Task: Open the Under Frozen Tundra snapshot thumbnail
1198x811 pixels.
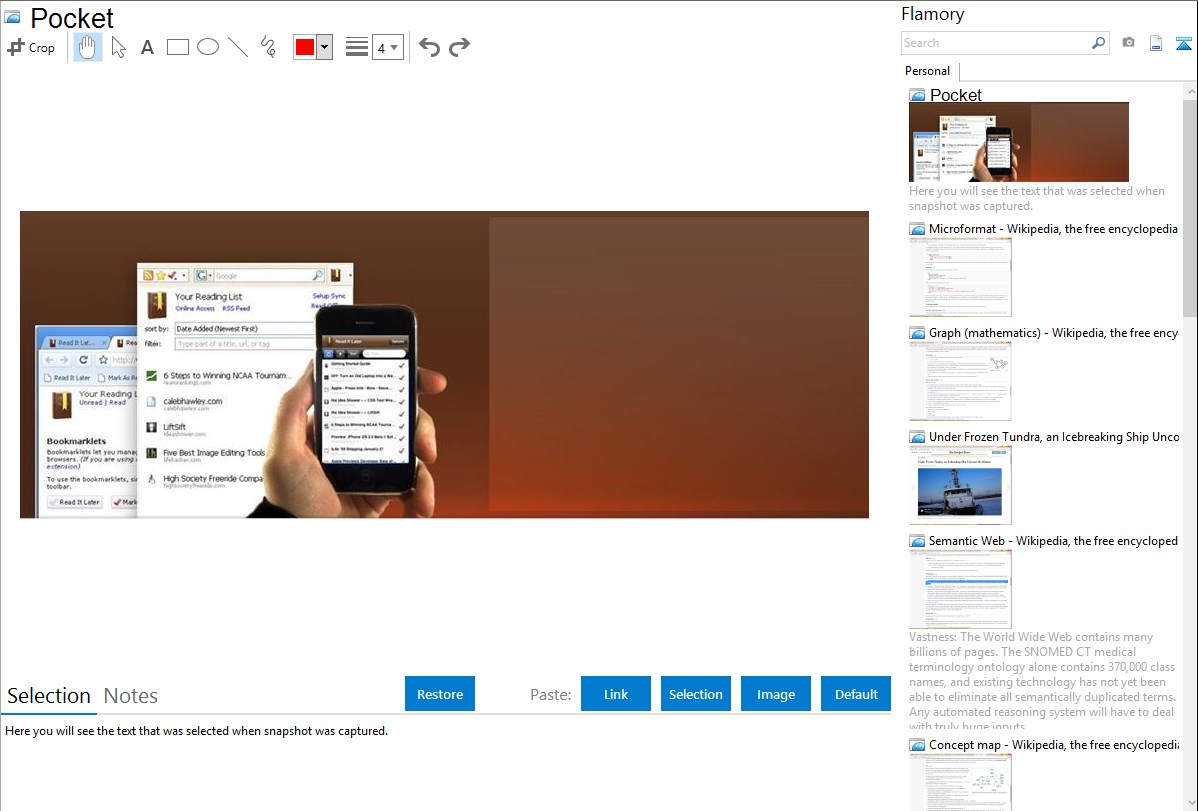Action: click(x=960, y=485)
